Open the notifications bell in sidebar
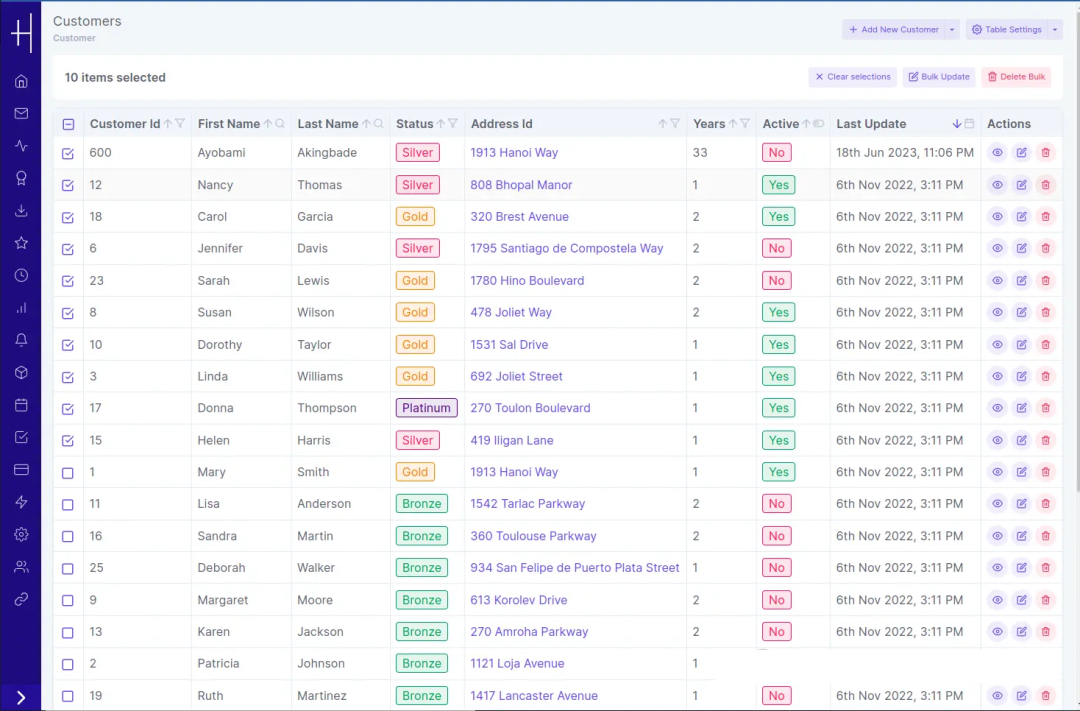 tap(21, 340)
